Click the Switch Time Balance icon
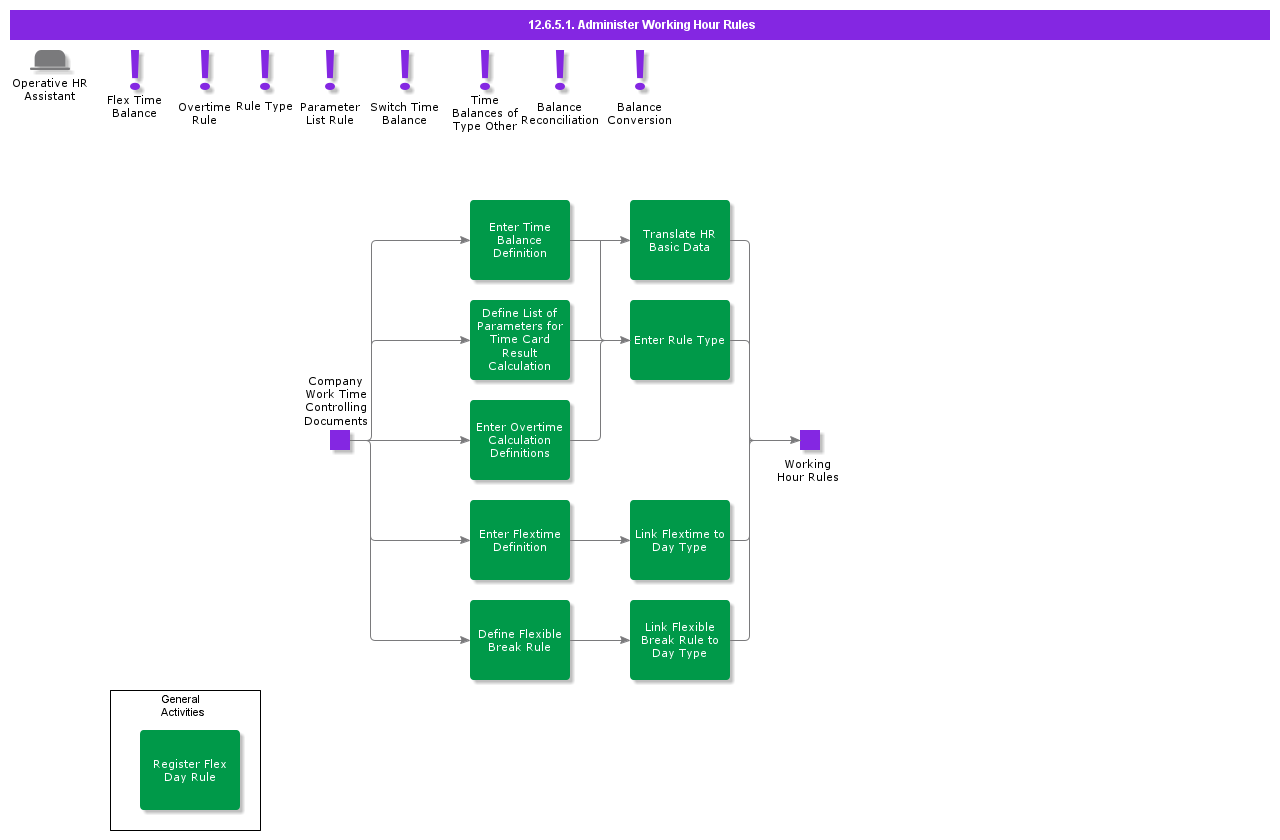This screenshot has width=1280, height=840. pyautogui.click(x=405, y=70)
